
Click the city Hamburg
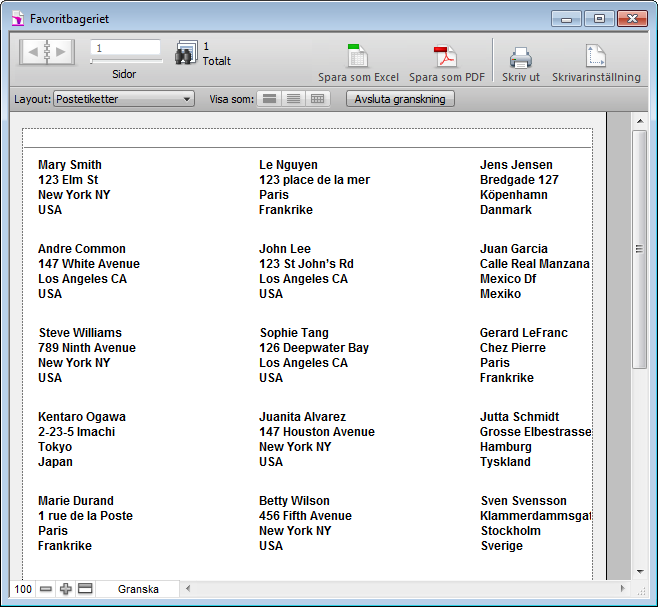[506, 447]
